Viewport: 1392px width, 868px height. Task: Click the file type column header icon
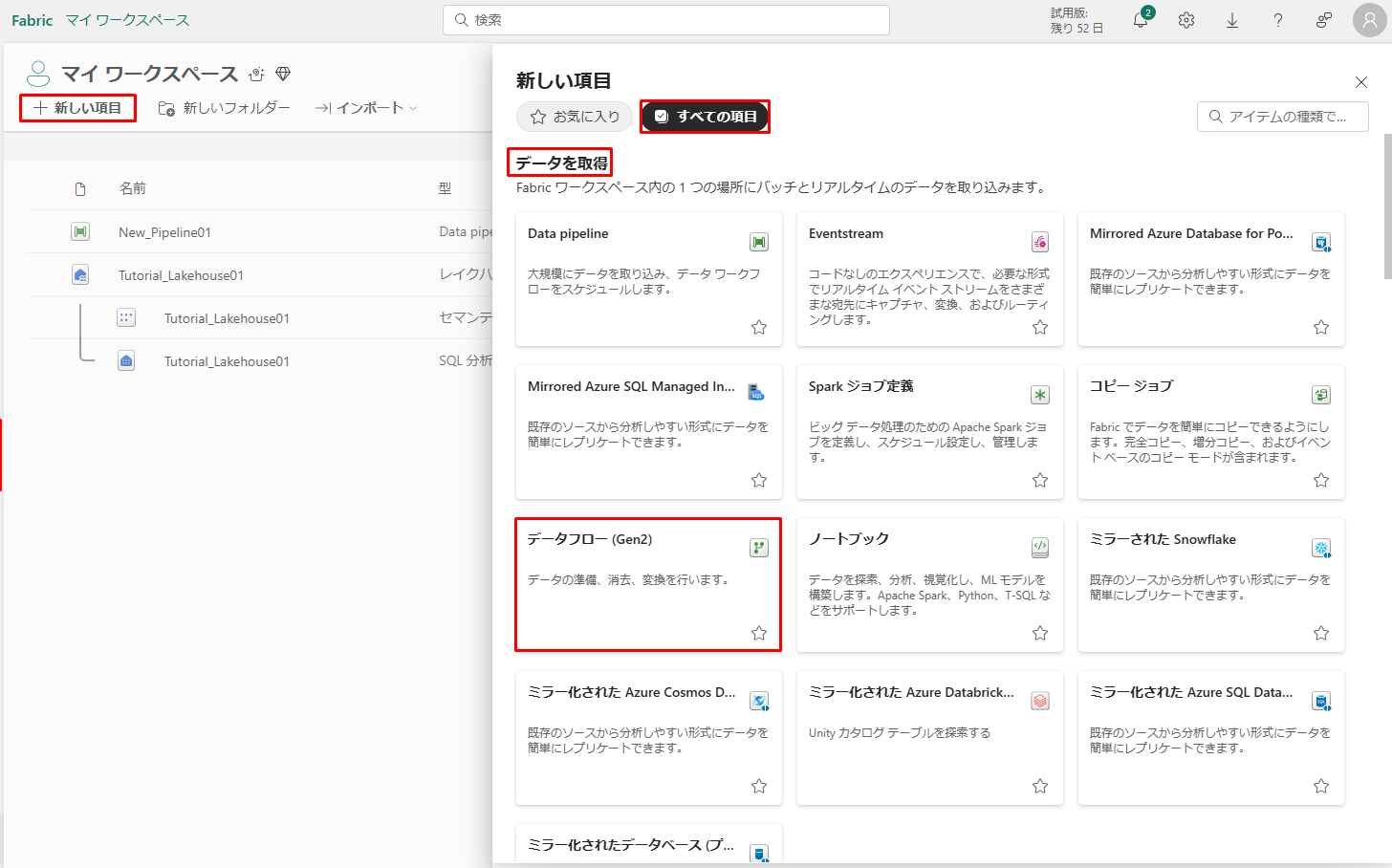(x=80, y=188)
